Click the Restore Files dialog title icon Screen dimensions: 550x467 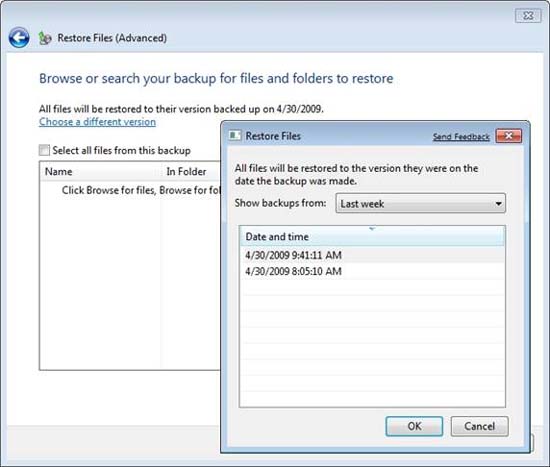(x=235, y=136)
